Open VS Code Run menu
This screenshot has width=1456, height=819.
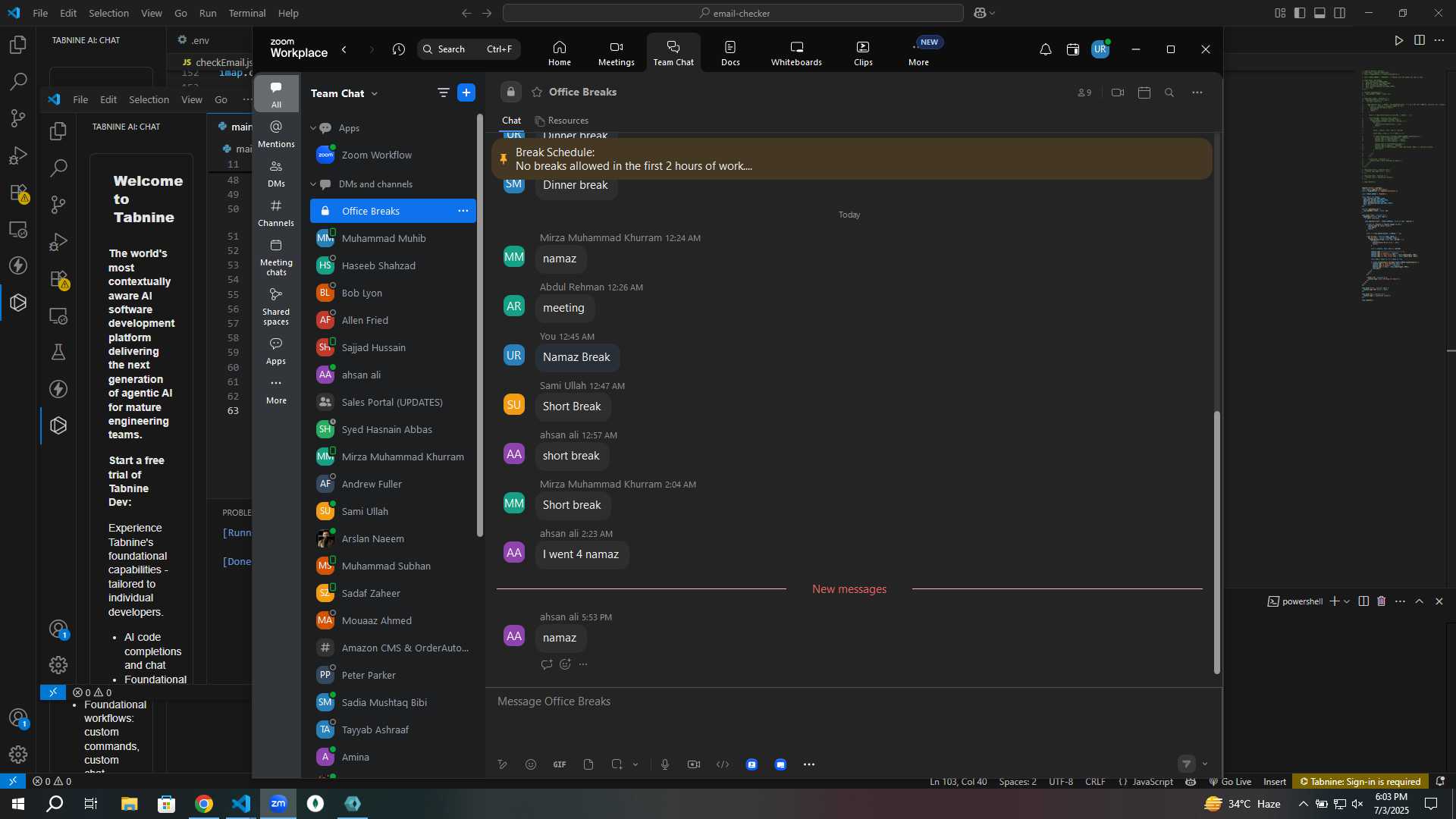pos(208,13)
